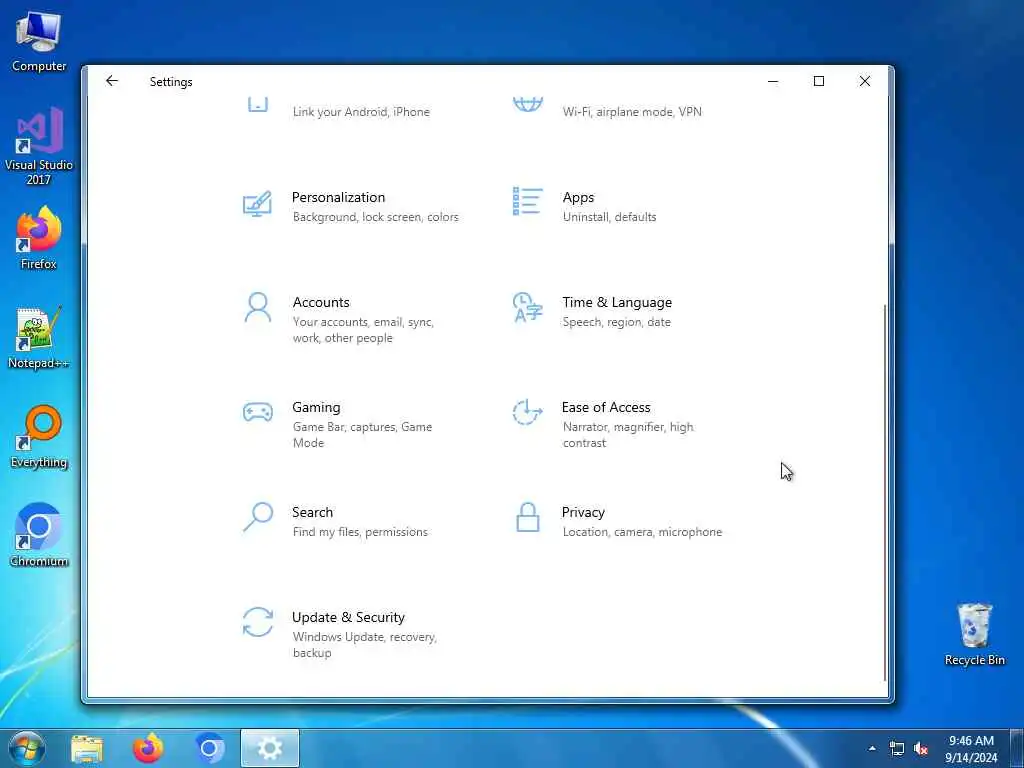Open the Privacy lock icon
Screen dimensions: 1024x768
tap(527, 517)
